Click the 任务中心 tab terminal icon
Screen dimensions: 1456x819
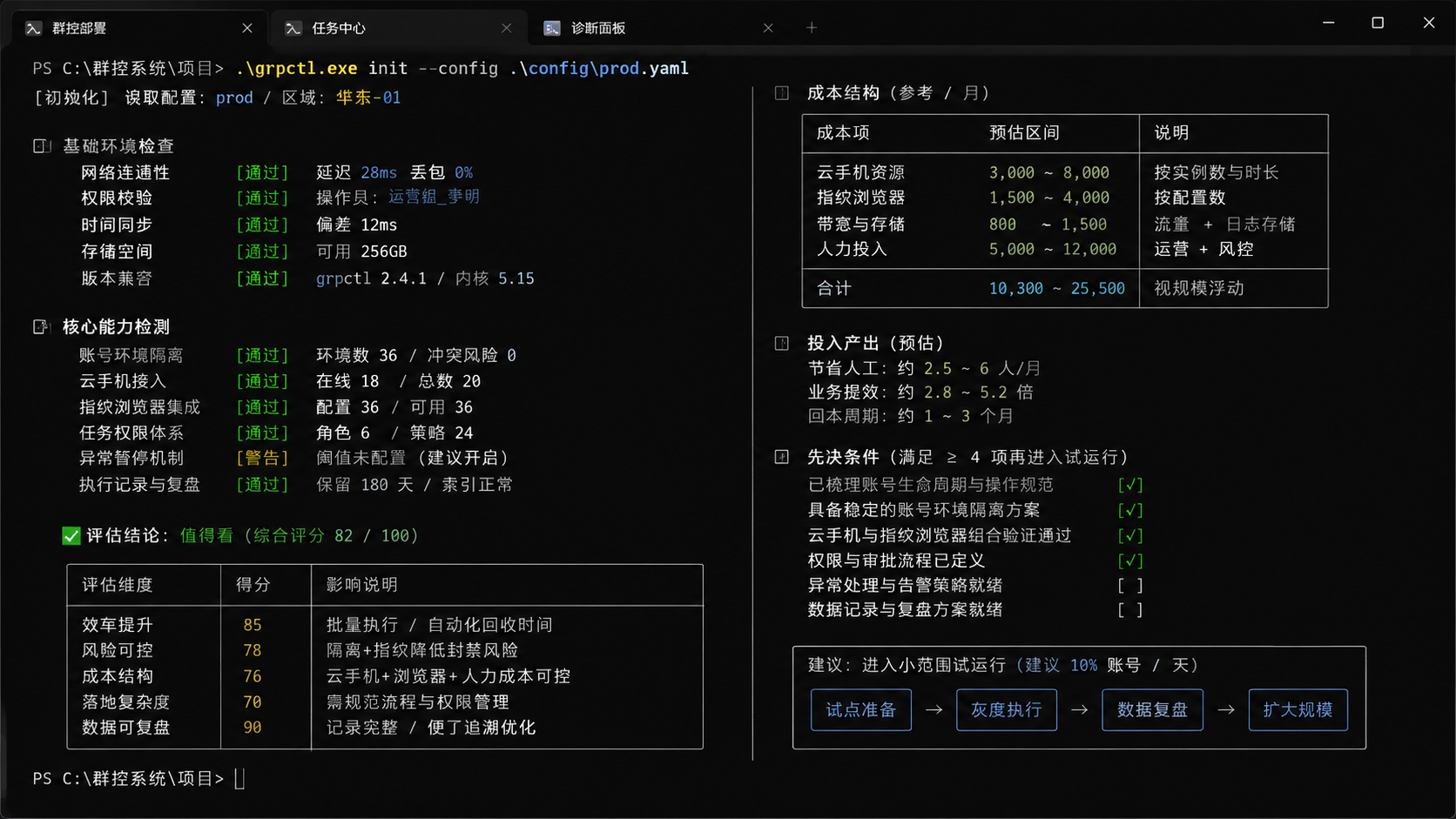293,28
